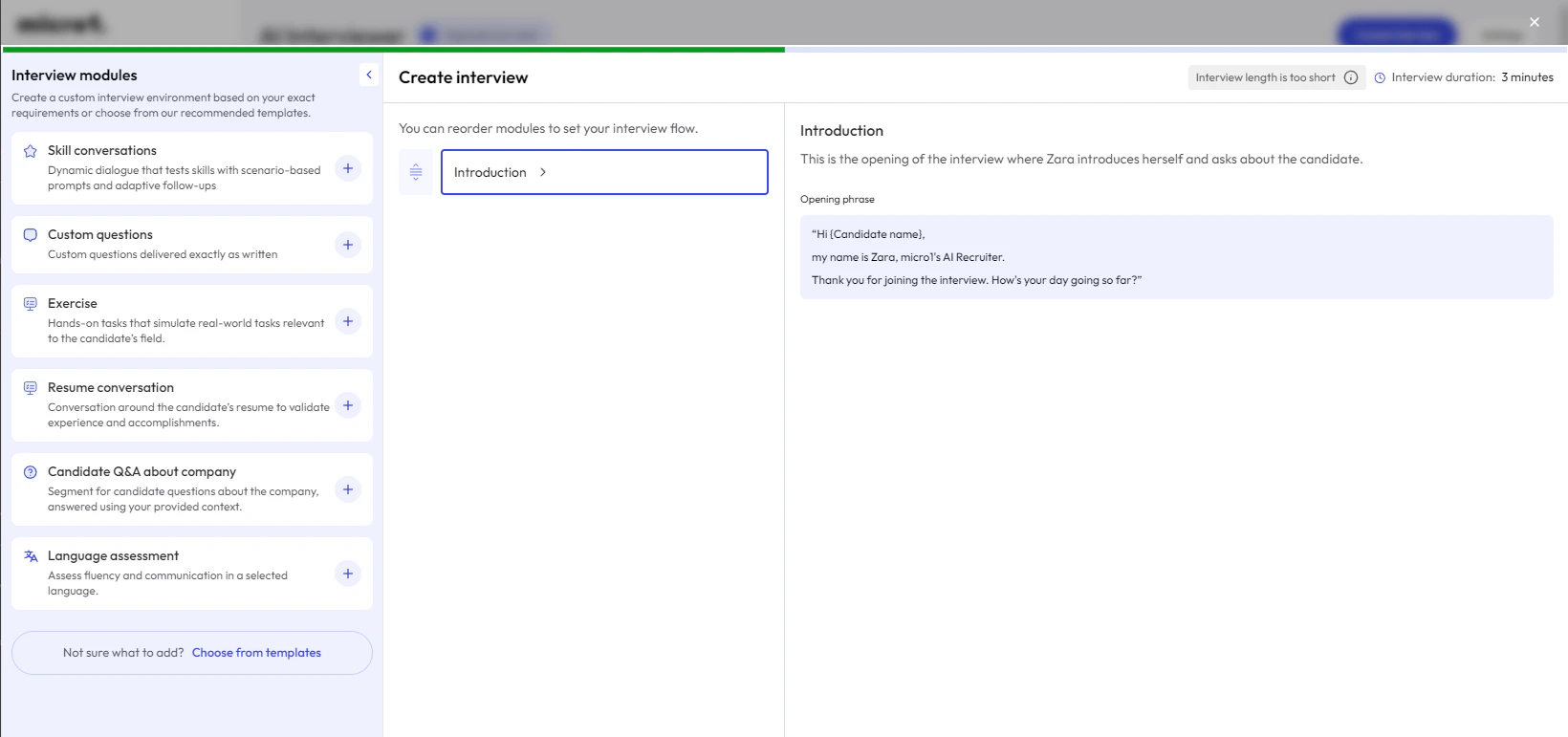The width and height of the screenshot is (1568, 737).
Task: Click the Introduction module drag handle
Action: coord(416,172)
